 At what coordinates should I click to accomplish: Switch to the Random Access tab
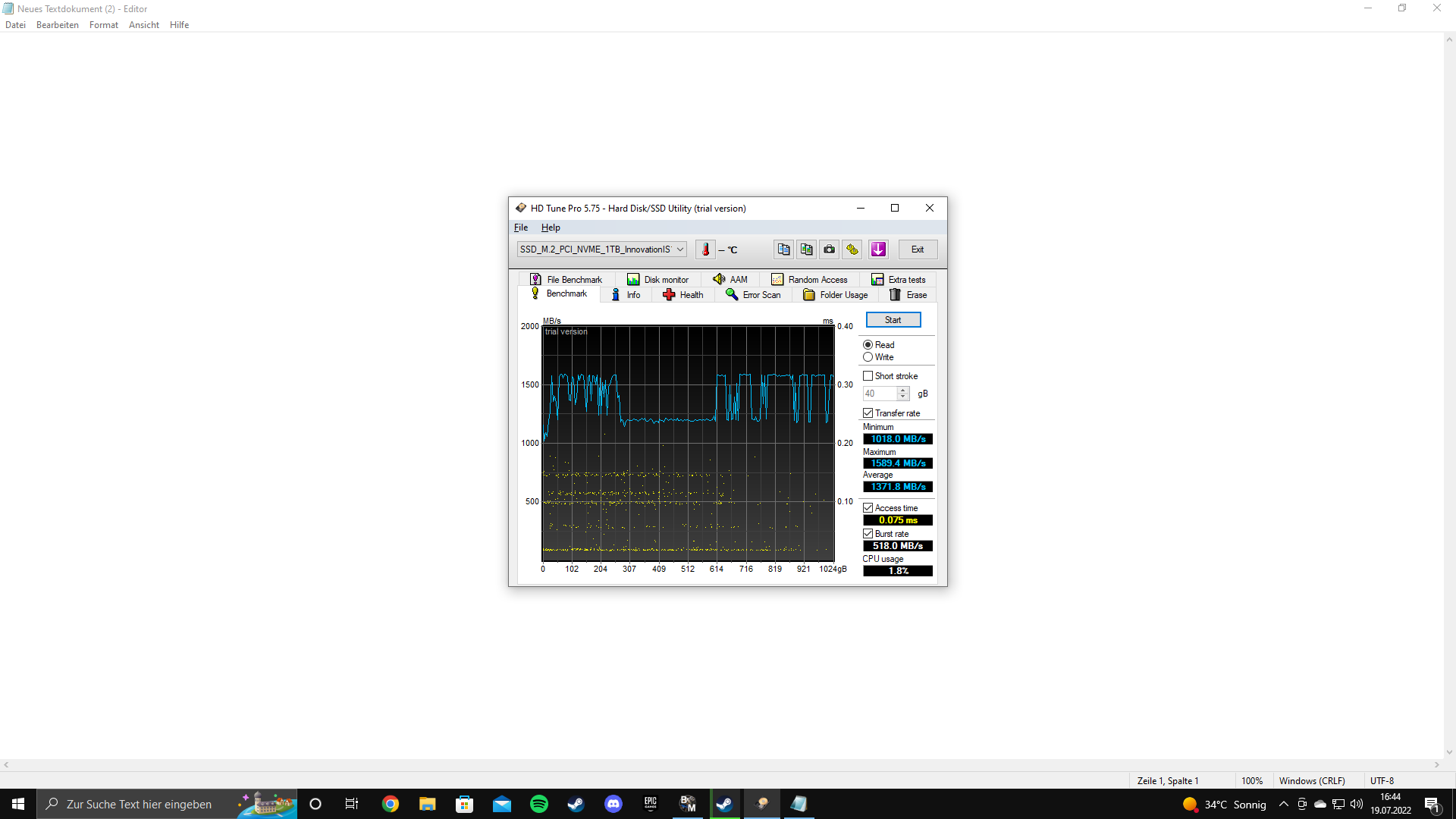coord(809,280)
